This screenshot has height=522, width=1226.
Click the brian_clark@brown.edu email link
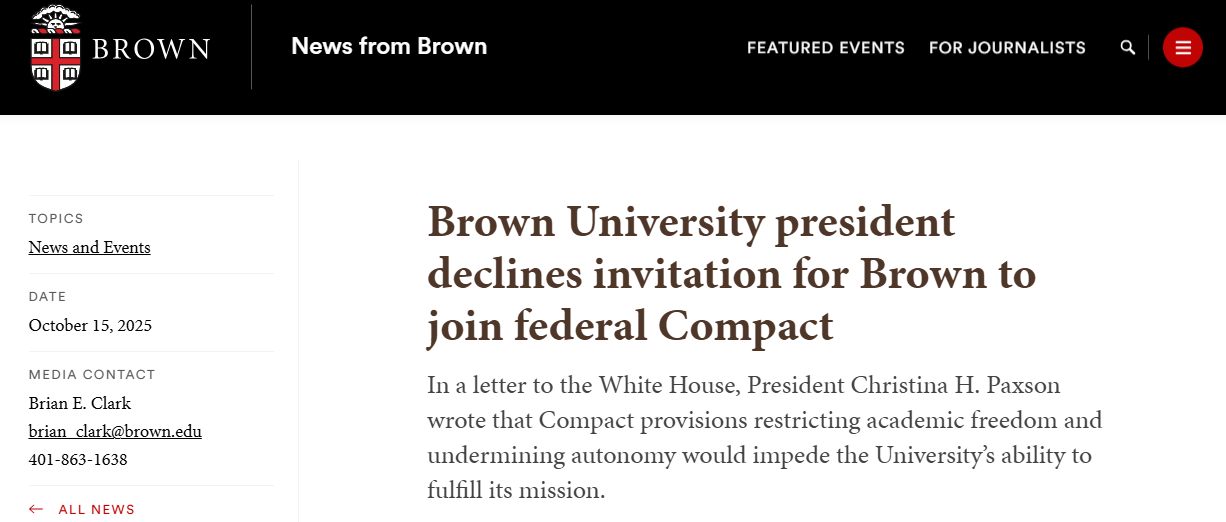pos(115,431)
